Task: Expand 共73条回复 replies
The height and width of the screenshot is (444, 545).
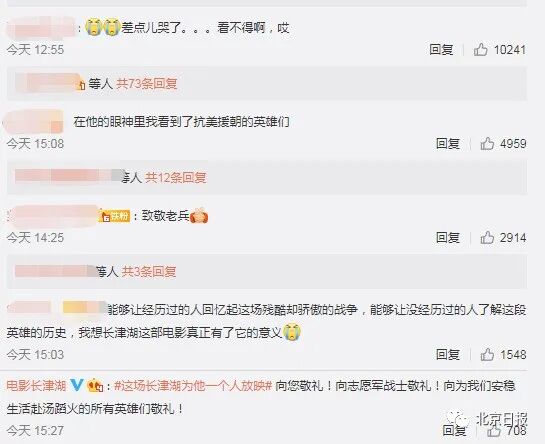Action: (147, 84)
